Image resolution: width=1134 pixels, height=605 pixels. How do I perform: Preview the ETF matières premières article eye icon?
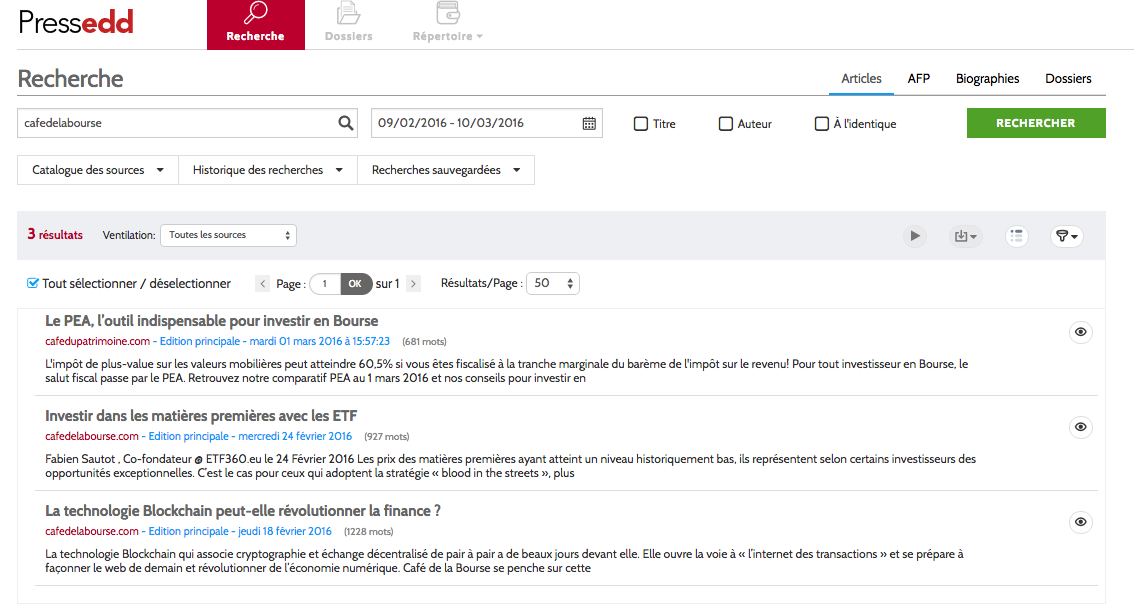coord(1080,426)
